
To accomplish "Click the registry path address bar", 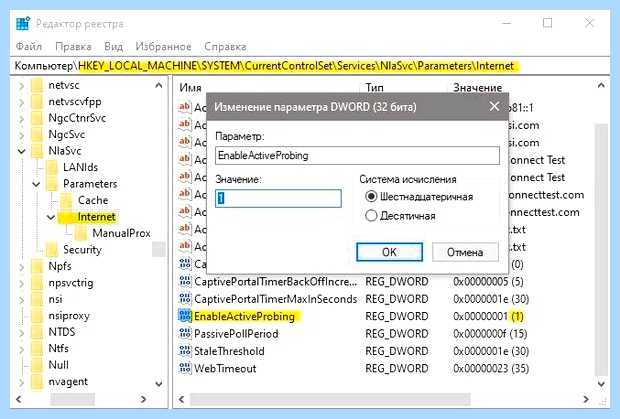I will [x=310, y=66].
